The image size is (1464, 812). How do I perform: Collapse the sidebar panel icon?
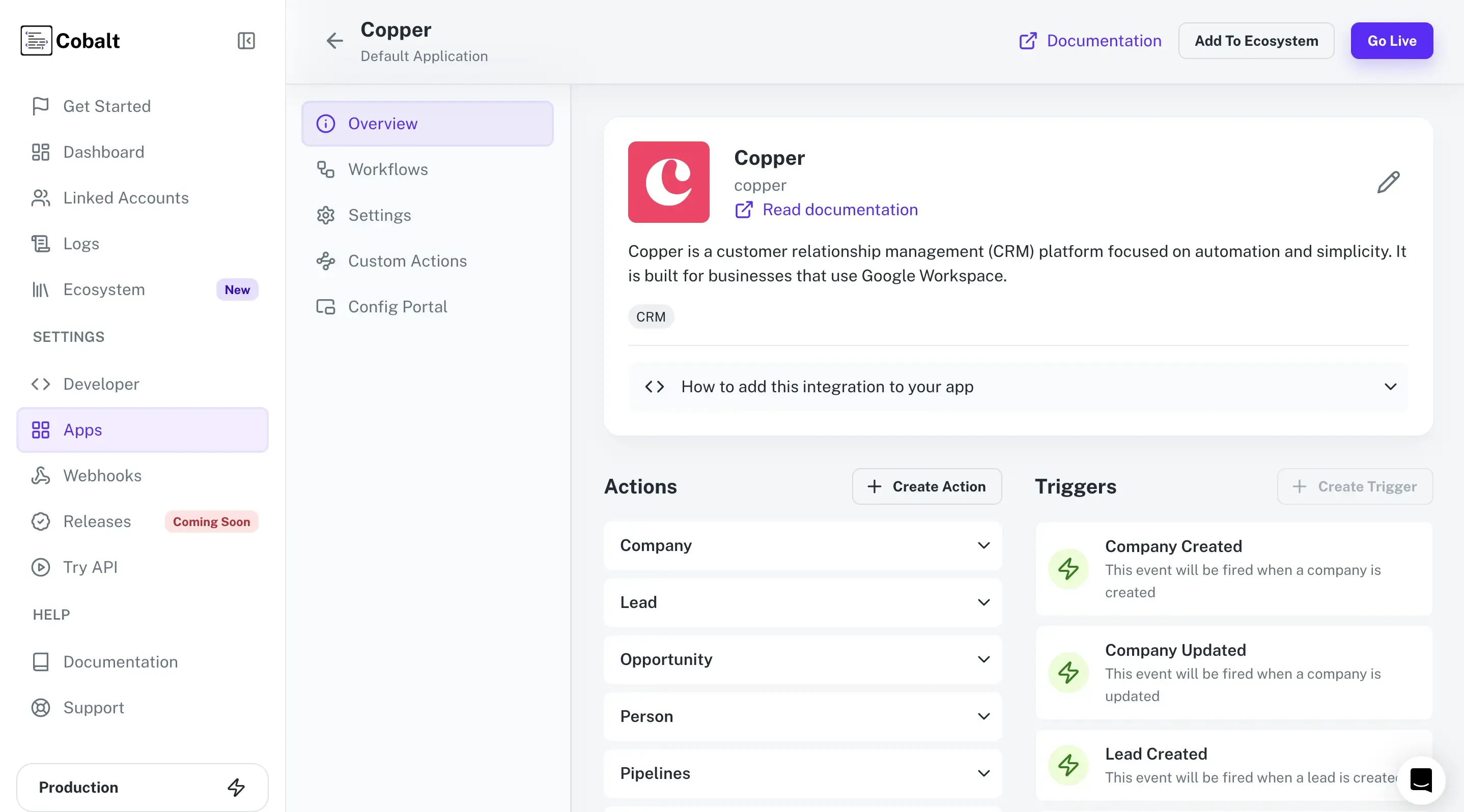246,41
